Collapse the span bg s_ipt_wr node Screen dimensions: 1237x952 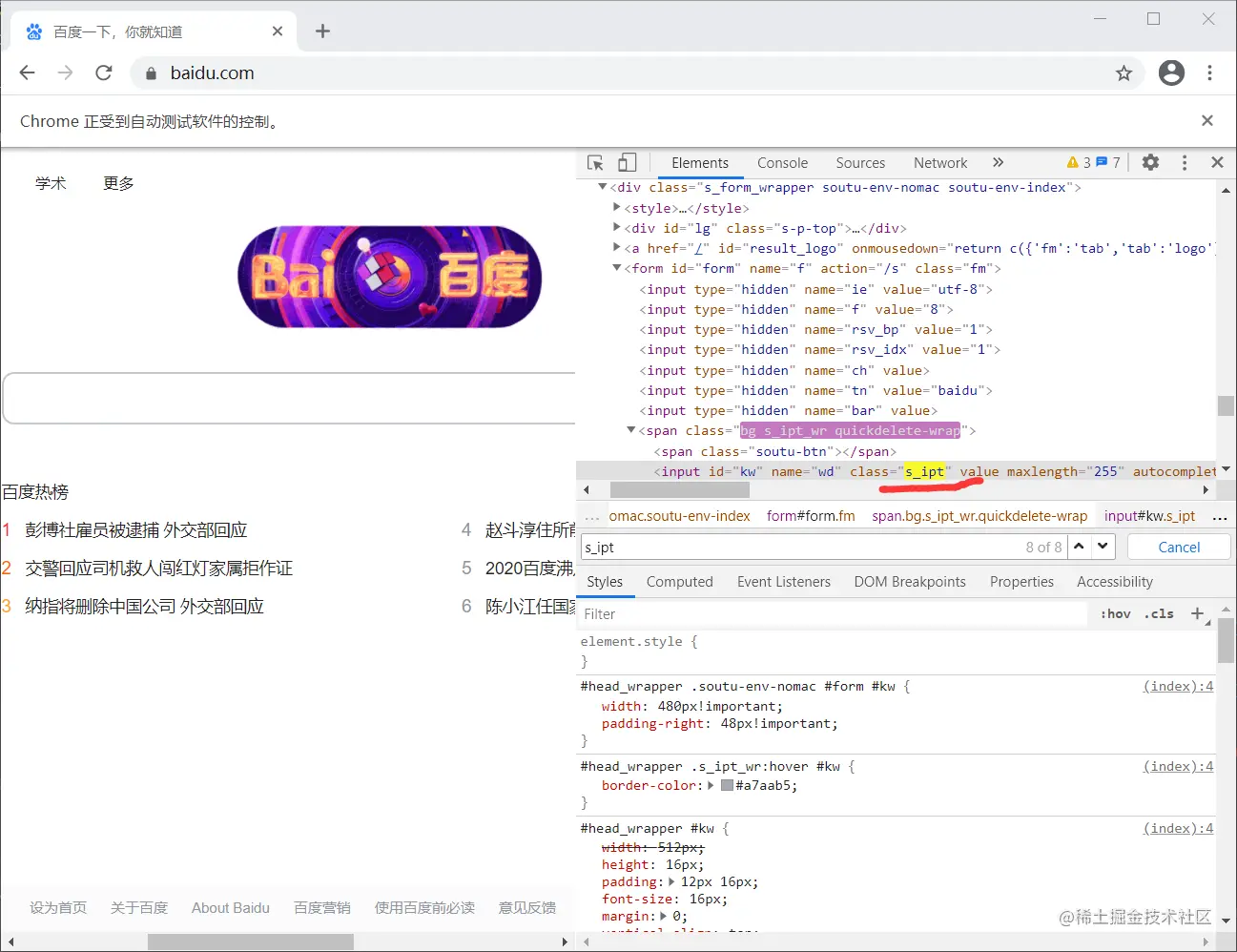(630, 430)
